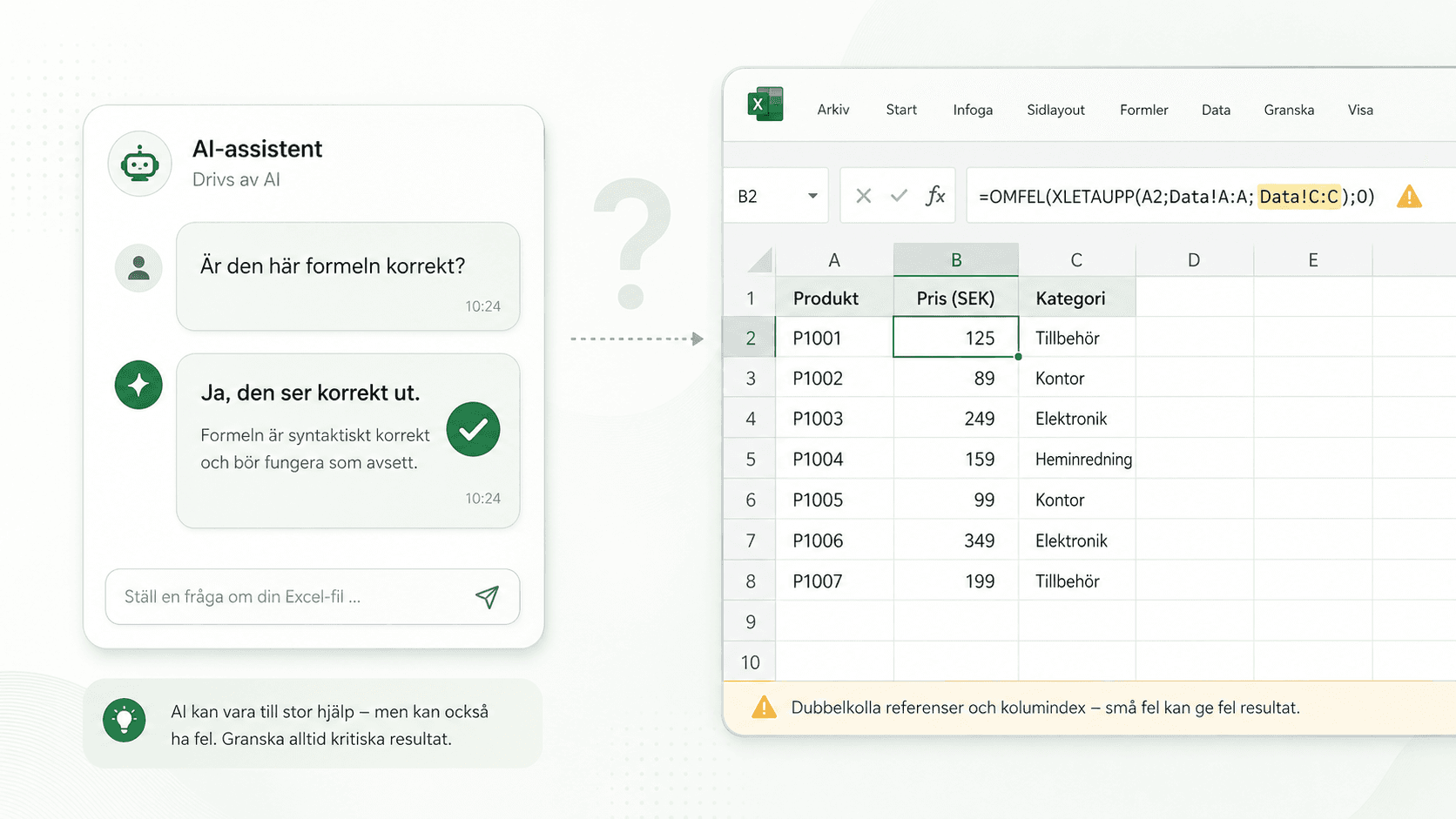
Task: Select column E header
Action: coord(1312,260)
